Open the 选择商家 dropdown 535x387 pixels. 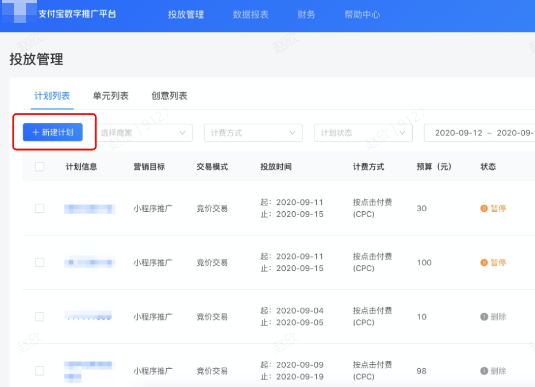click(144, 133)
